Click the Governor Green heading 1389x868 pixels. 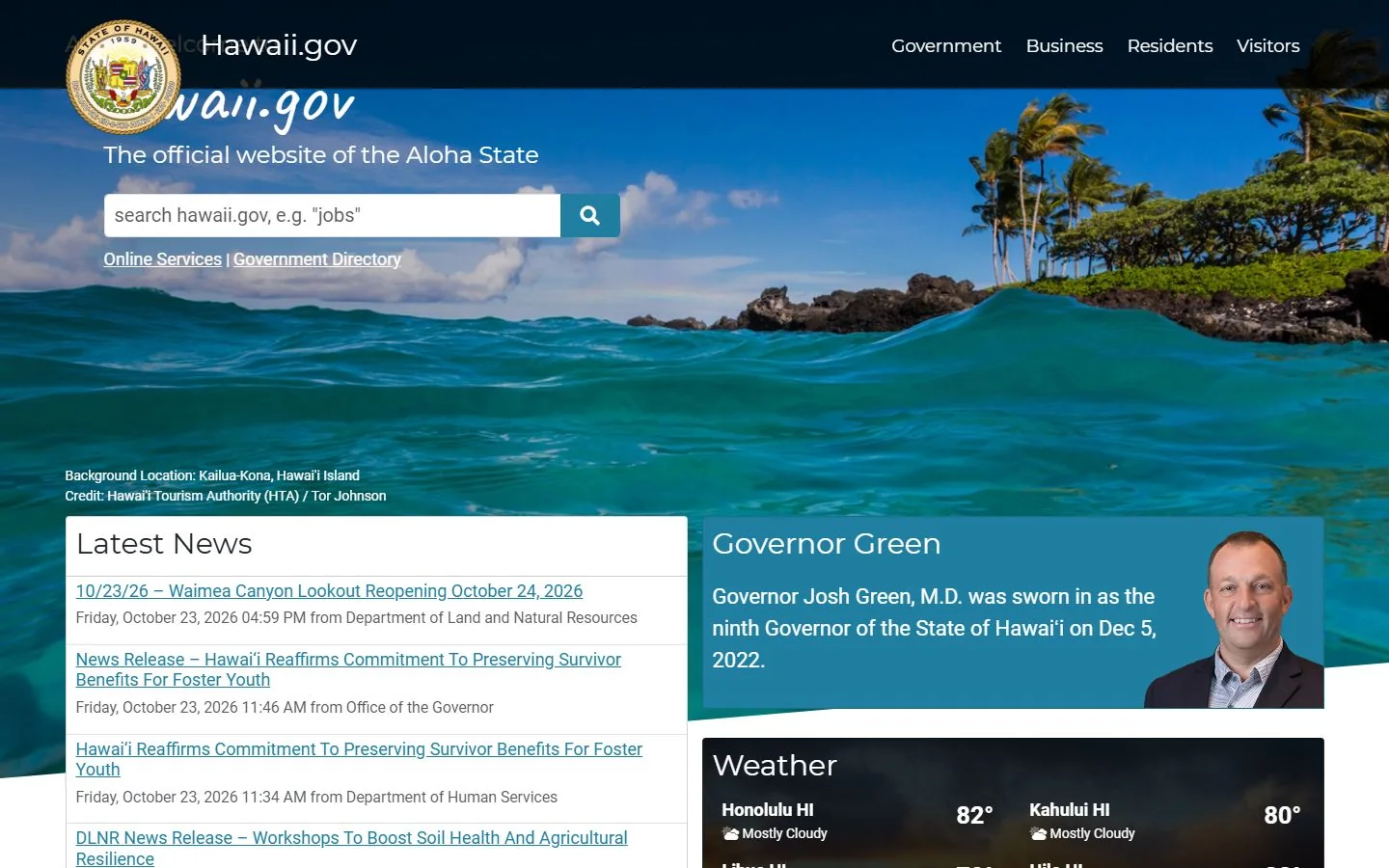pyautogui.click(x=827, y=544)
